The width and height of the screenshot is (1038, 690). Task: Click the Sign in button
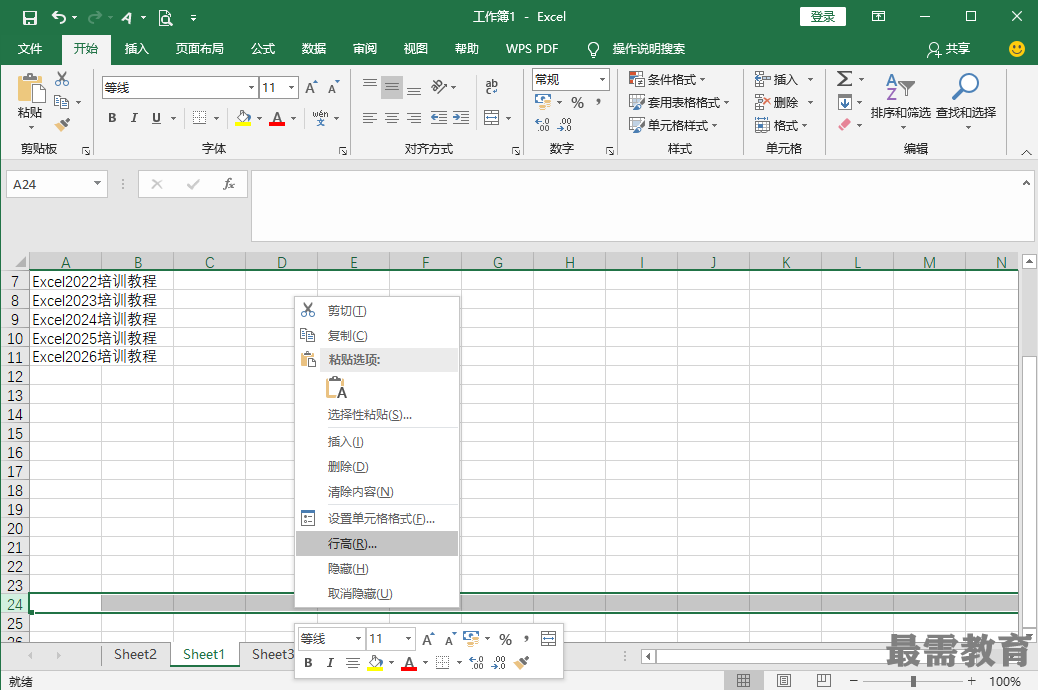point(823,17)
